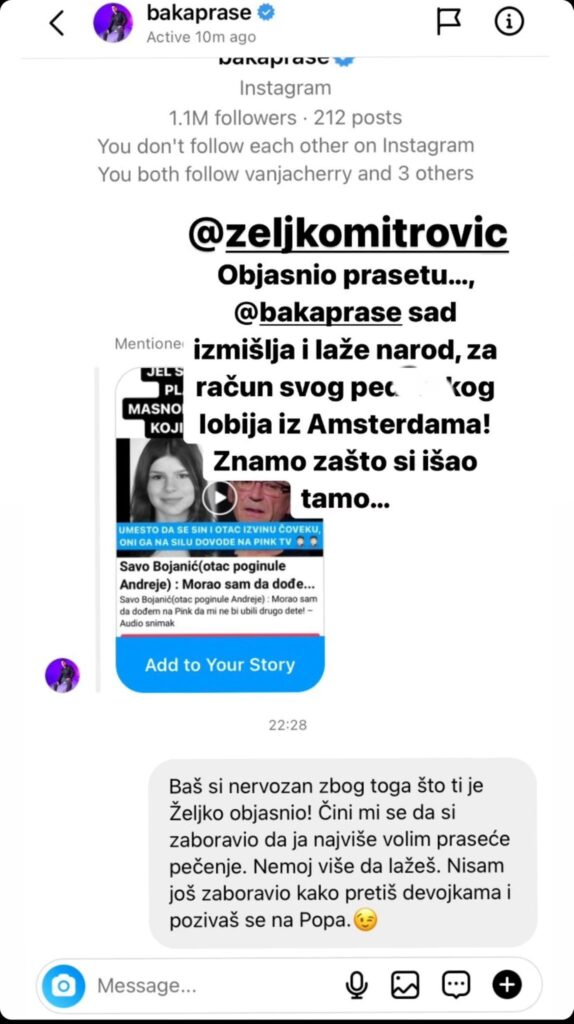Open the chat info icon

click(509, 22)
